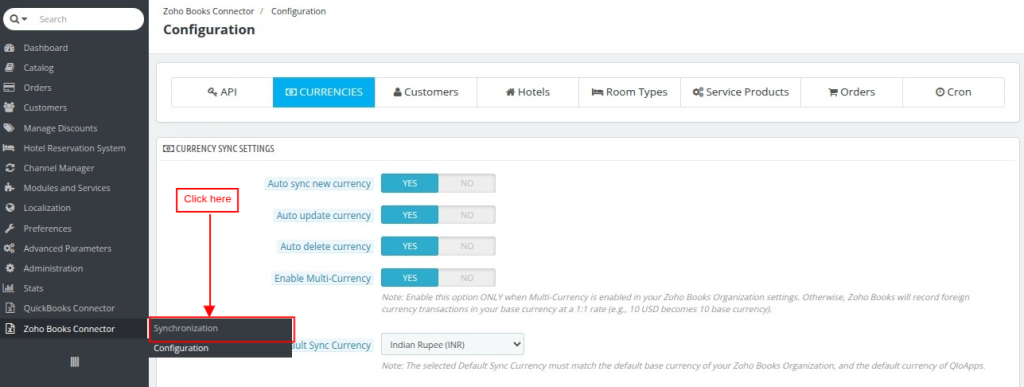Image resolution: width=1024 pixels, height=387 pixels.
Task: Click the Manage Discounts tag icon
Action: tap(9, 128)
